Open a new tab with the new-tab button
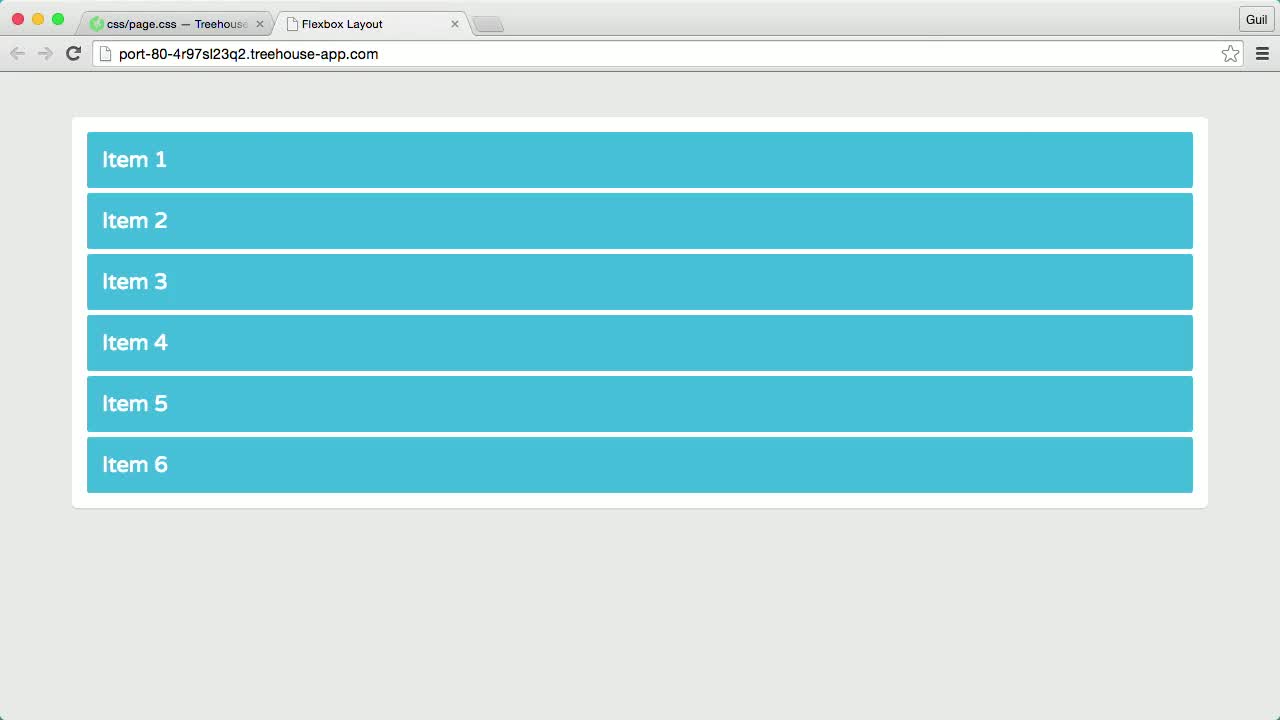This screenshot has width=1280, height=720. pyautogui.click(x=488, y=25)
